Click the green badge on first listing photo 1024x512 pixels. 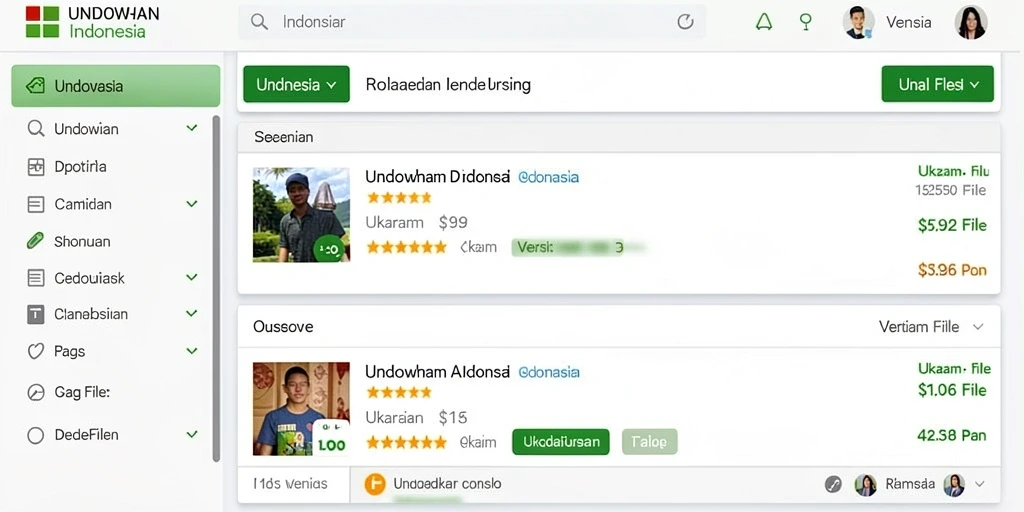tap(329, 249)
